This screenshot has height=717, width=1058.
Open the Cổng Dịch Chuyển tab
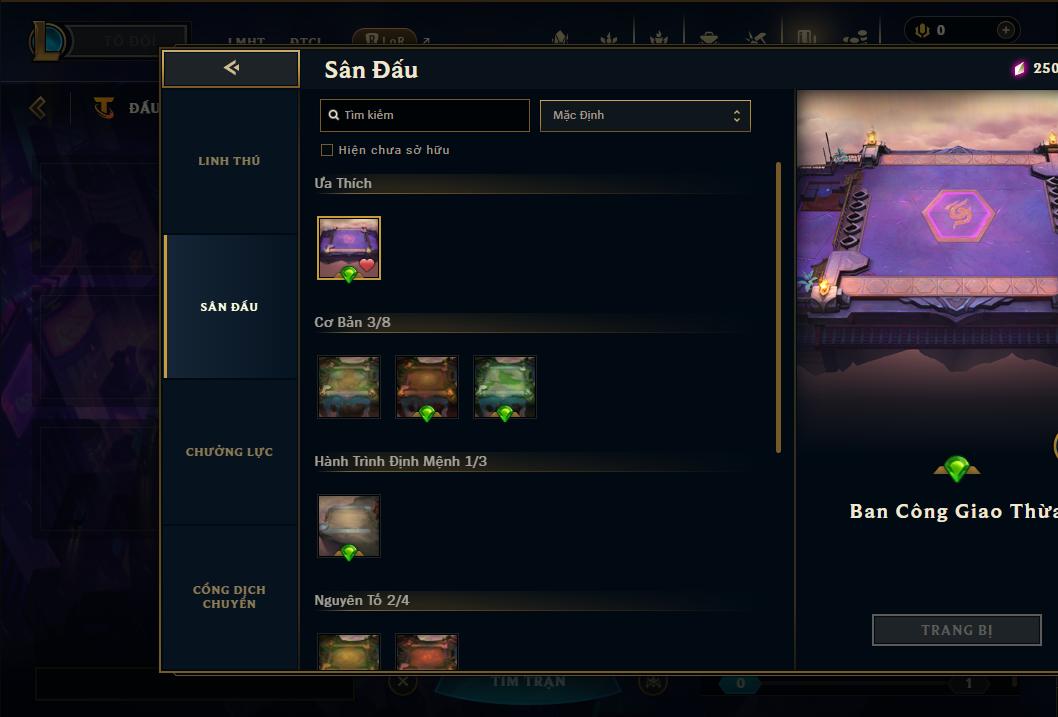coord(229,597)
